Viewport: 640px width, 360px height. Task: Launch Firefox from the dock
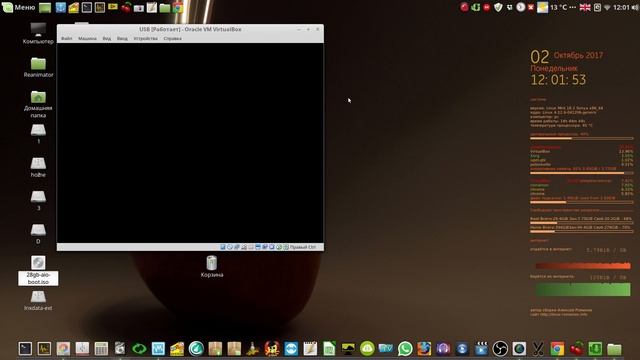pyautogui.click(x=424, y=349)
